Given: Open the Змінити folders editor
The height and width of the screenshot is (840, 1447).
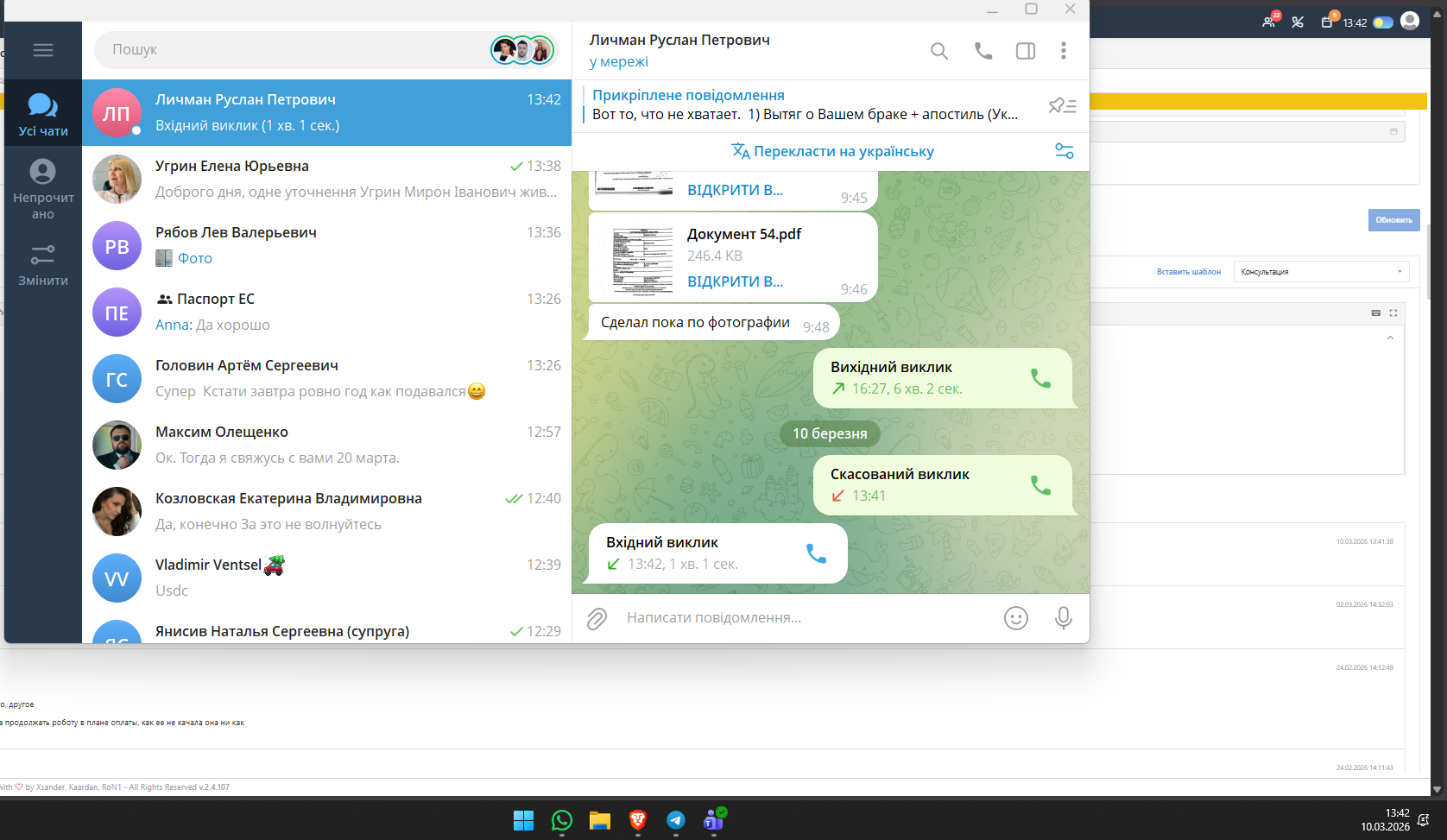Looking at the screenshot, I should pyautogui.click(x=43, y=265).
